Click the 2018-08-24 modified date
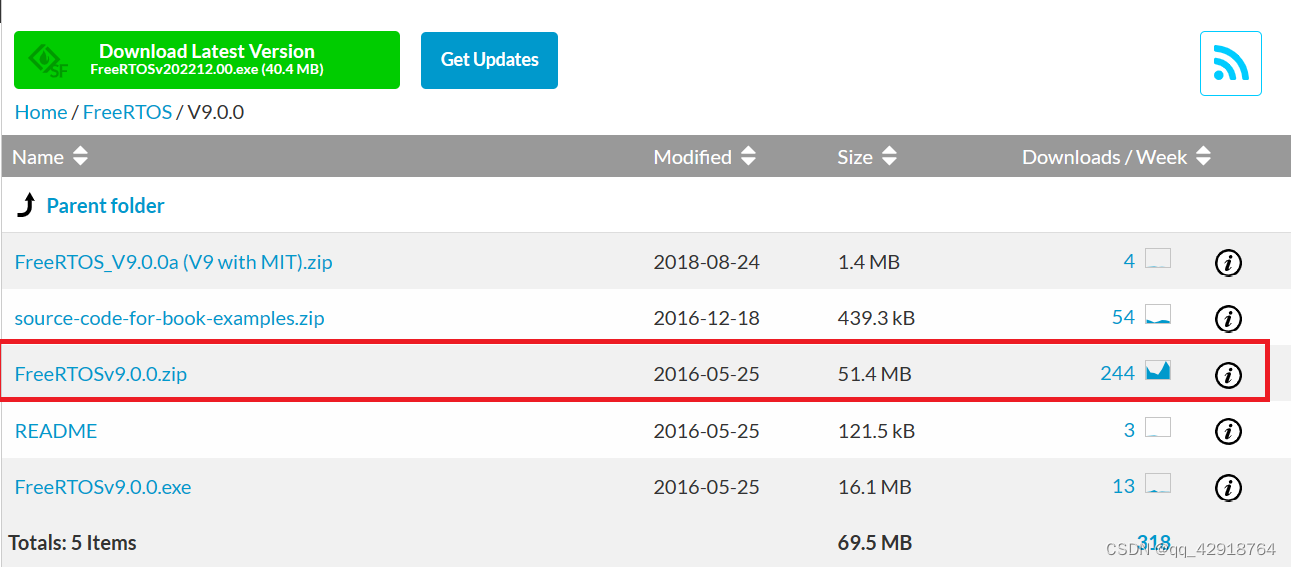 pyautogui.click(x=706, y=263)
